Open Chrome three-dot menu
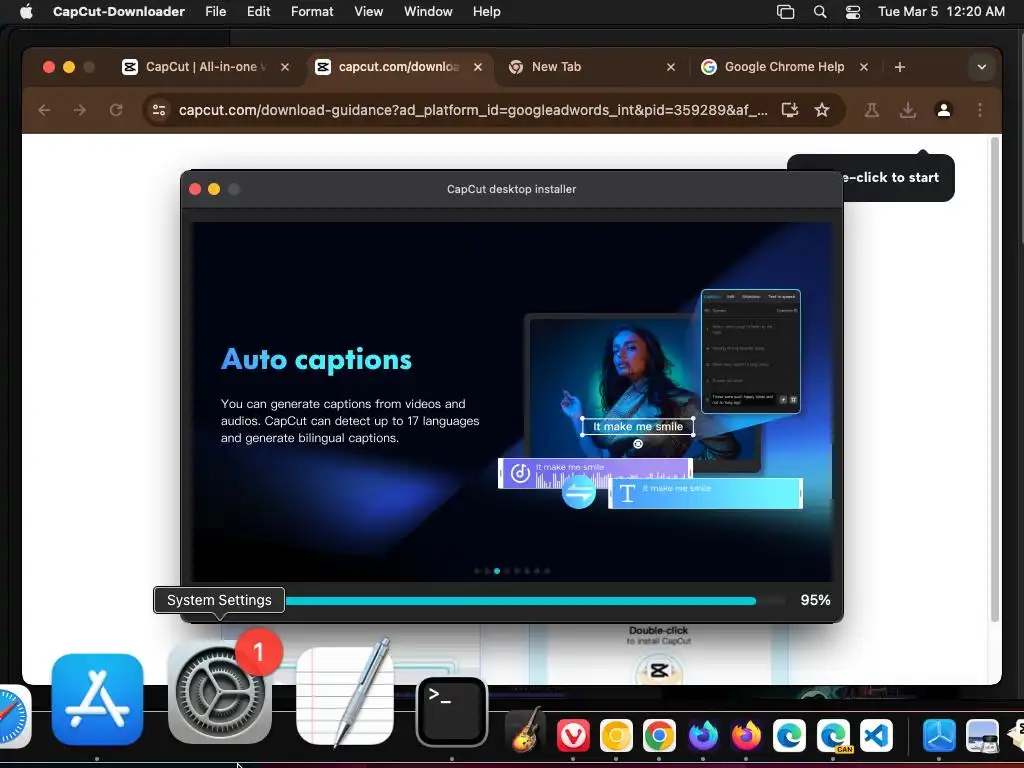1024x768 pixels. tap(980, 110)
